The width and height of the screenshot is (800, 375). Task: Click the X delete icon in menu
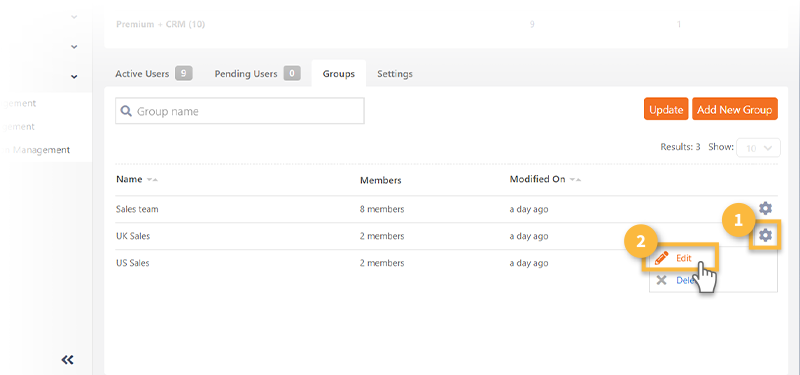[661, 280]
